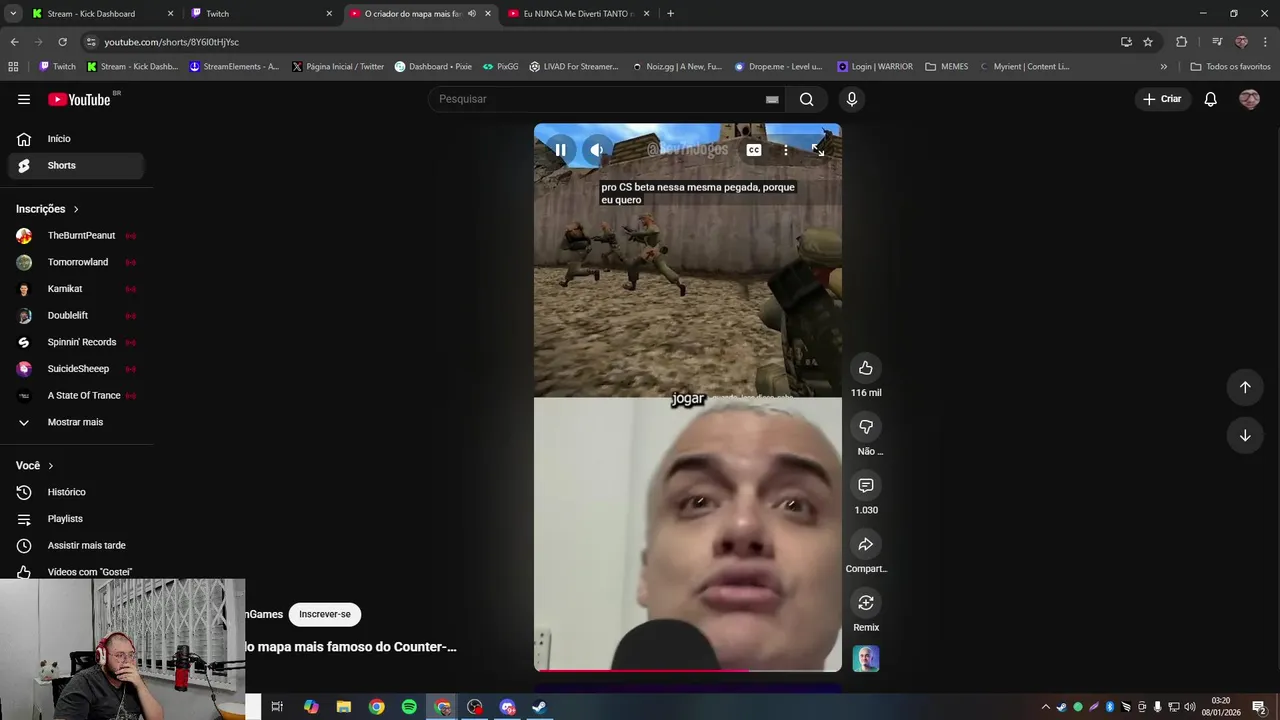The width and height of the screenshot is (1280, 720).
Task: Toggle closed captions on the Short
Action: pos(754,150)
